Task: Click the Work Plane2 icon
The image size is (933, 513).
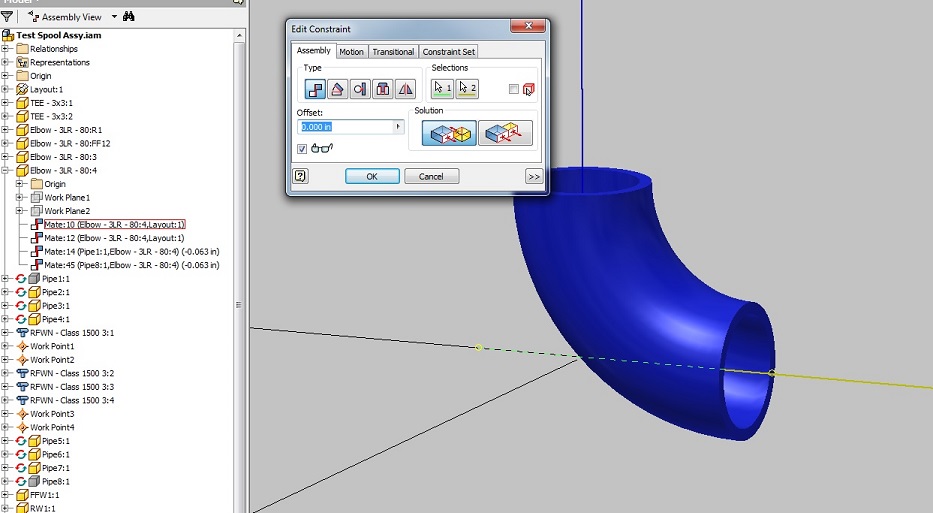Action: pos(36,211)
